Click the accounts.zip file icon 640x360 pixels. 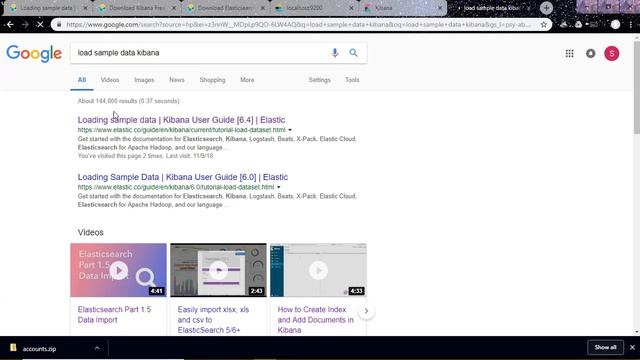[x=13, y=347]
